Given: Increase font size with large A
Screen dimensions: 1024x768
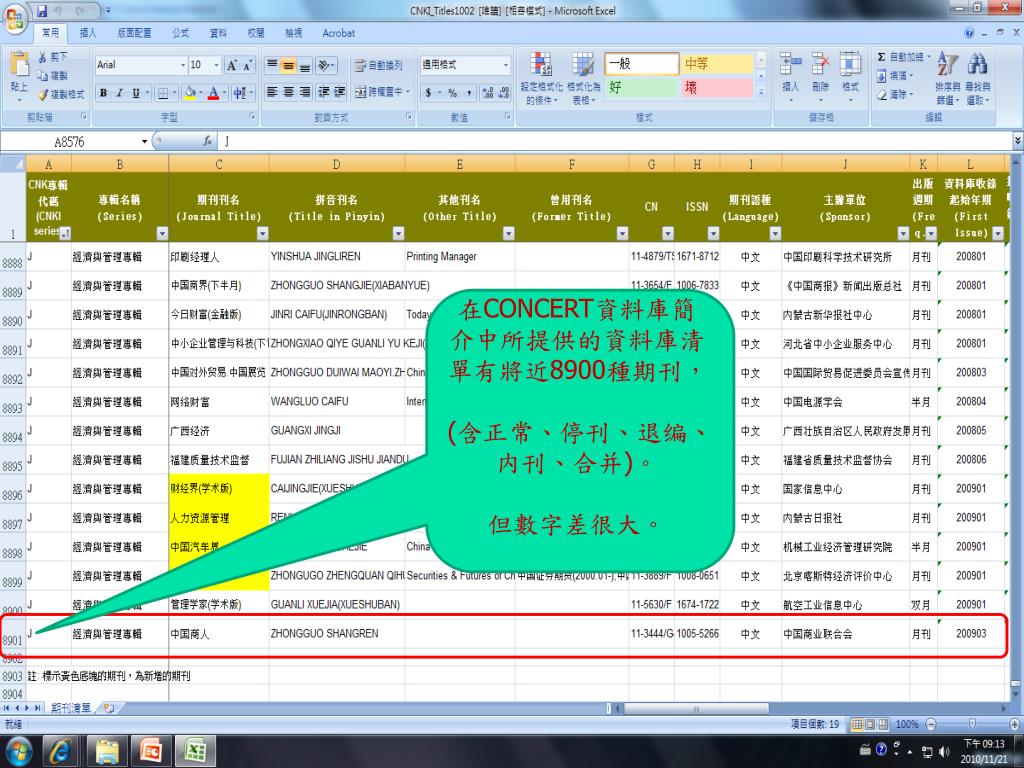Looking at the screenshot, I should coord(232,65).
